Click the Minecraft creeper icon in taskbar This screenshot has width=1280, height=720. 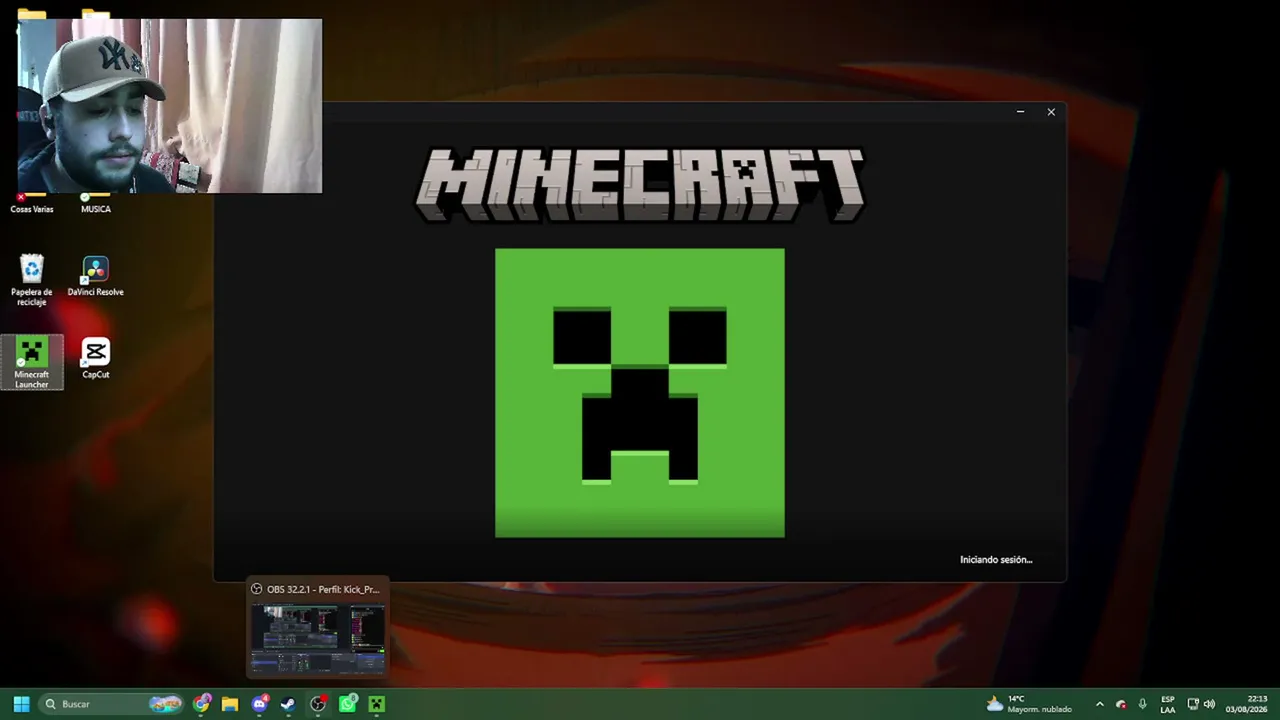pyautogui.click(x=376, y=704)
